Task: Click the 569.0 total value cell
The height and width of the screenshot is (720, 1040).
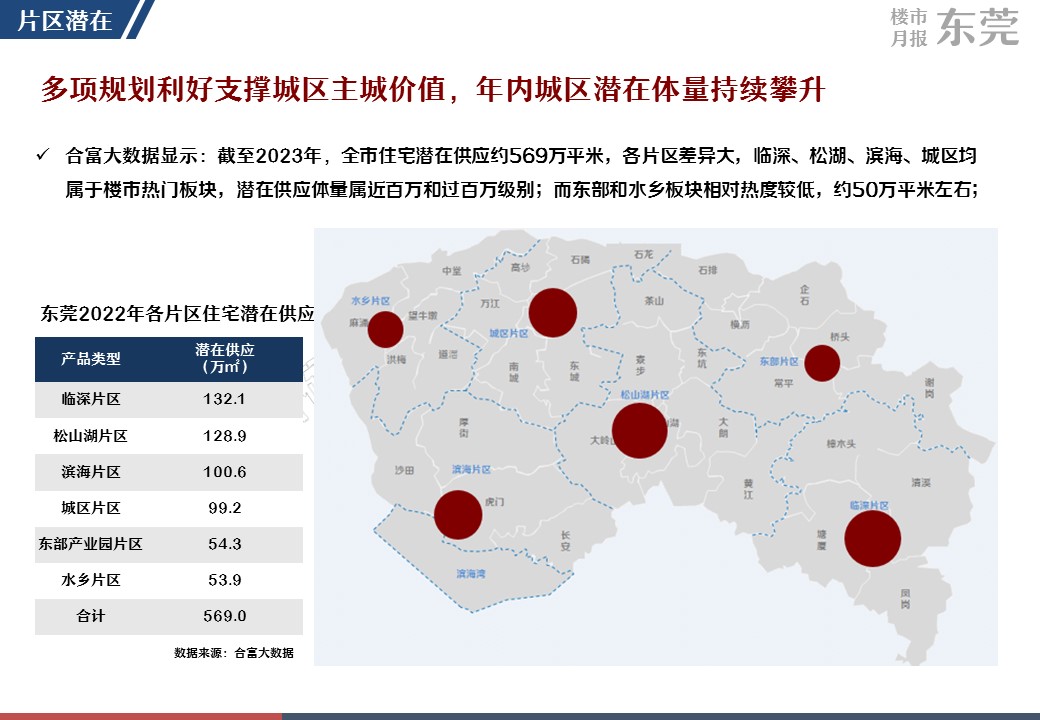Action: click(226, 617)
